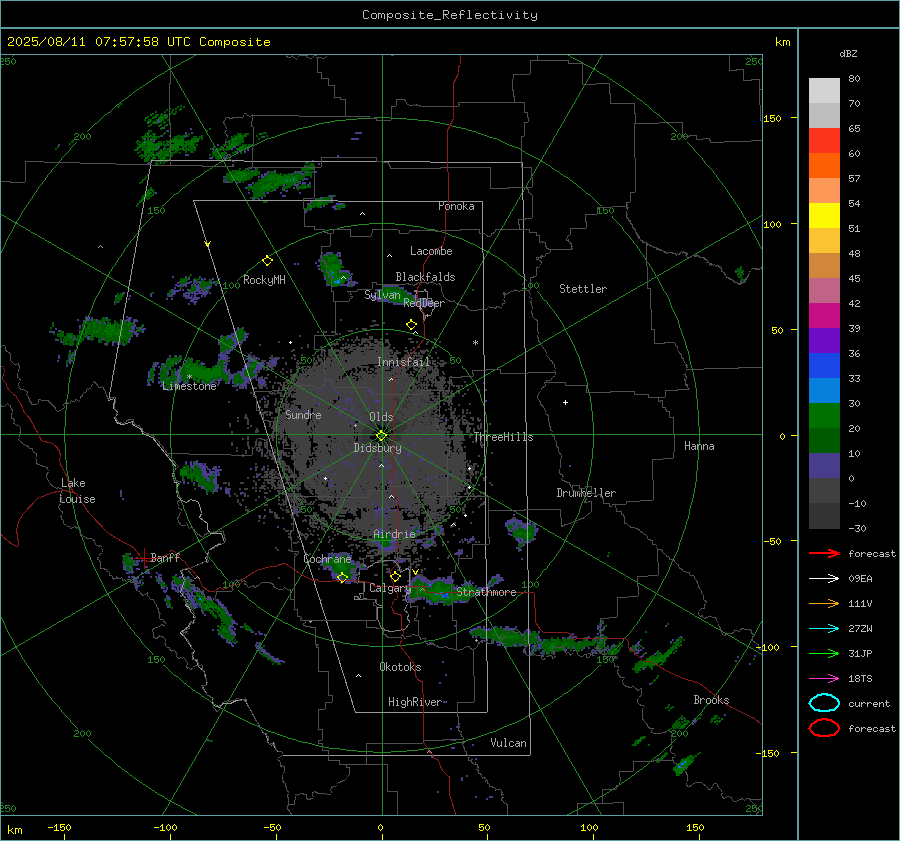This screenshot has height=841, width=900.
Task: Click the Composite_Reflectivity title
Action: [x=450, y=15]
